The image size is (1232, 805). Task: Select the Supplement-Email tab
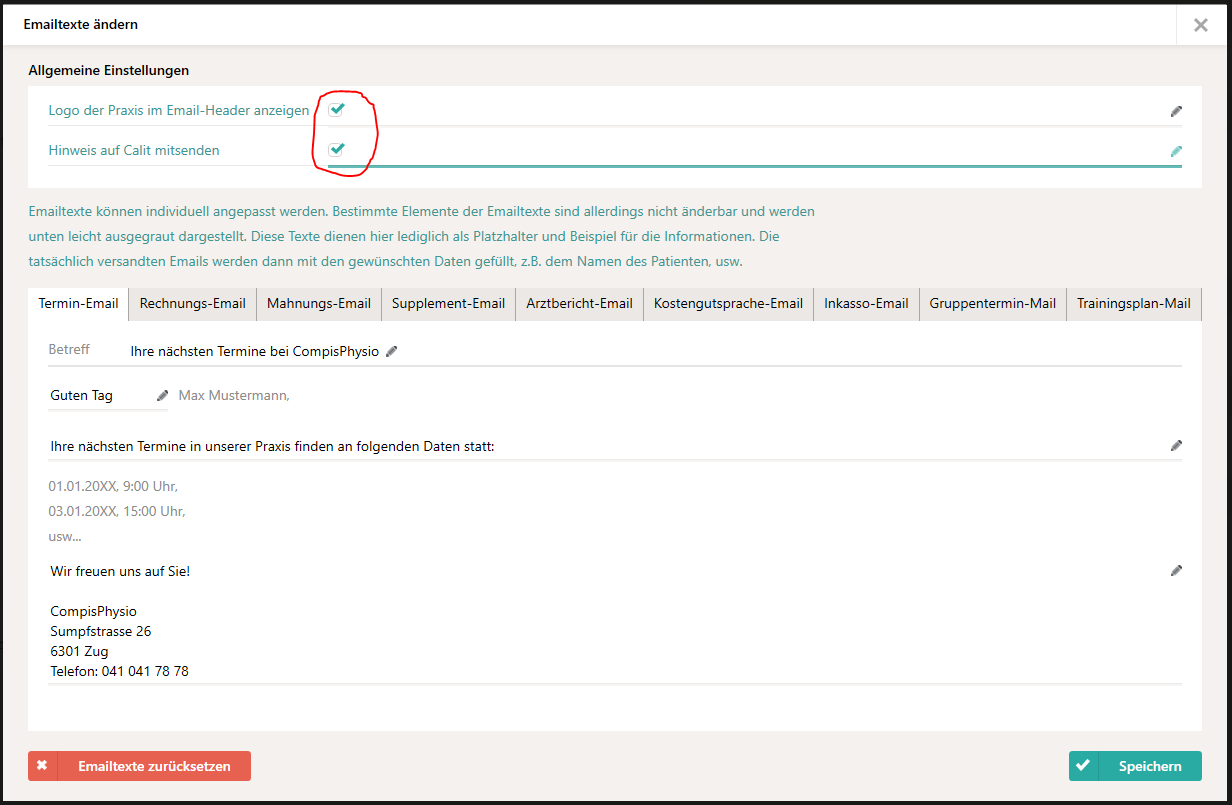pos(448,304)
